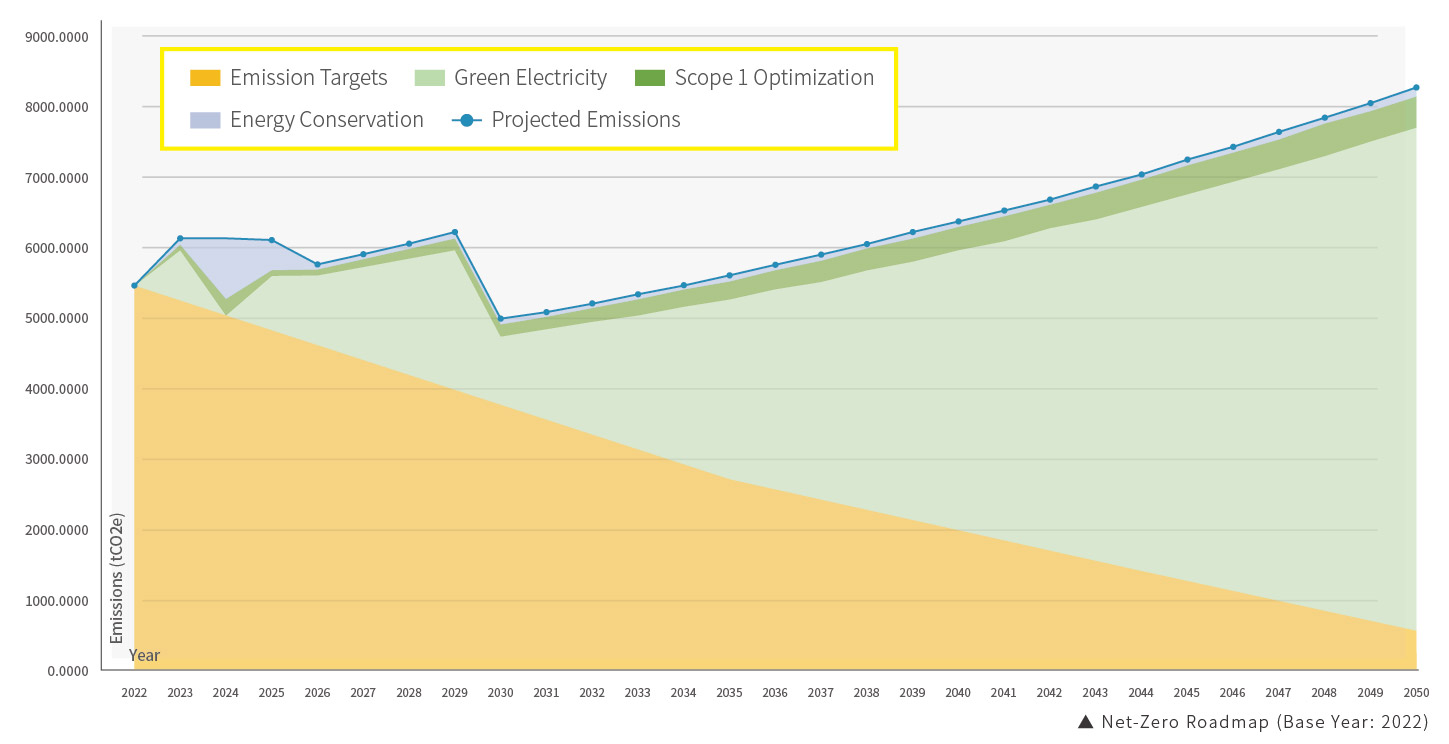Click the 2029 x-axis year label
The width and height of the screenshot is (1449, 744).
click(455, 692)
